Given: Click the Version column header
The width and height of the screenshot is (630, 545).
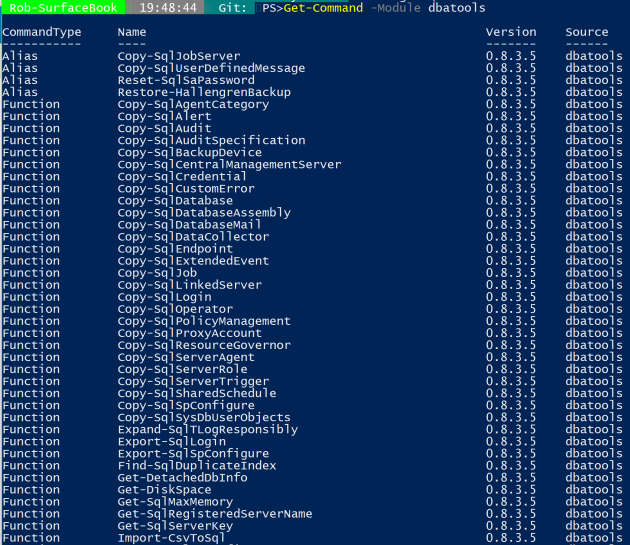Looking at the screenshot, I should pyautogui.click(x=511, y=32).
